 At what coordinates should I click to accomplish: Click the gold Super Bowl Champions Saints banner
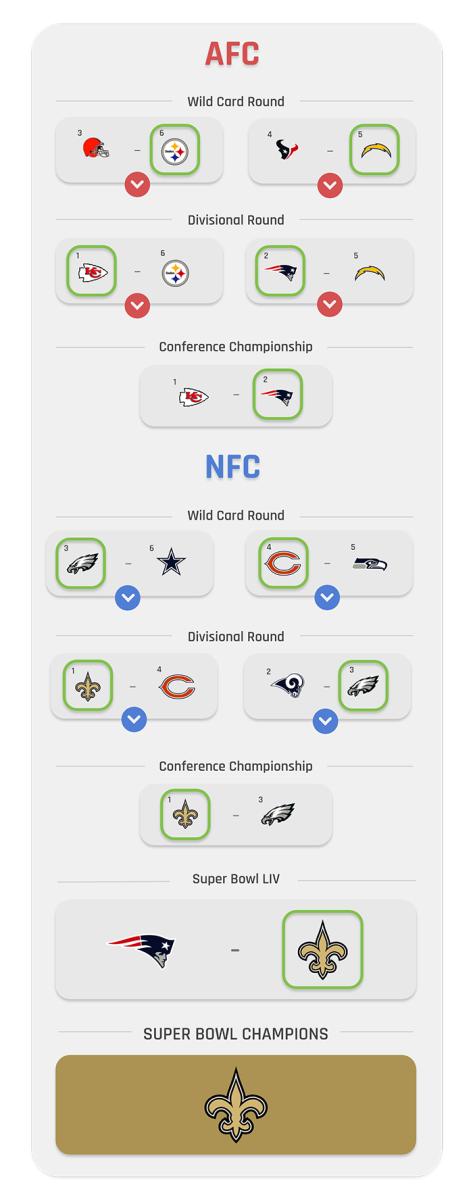236,1105
